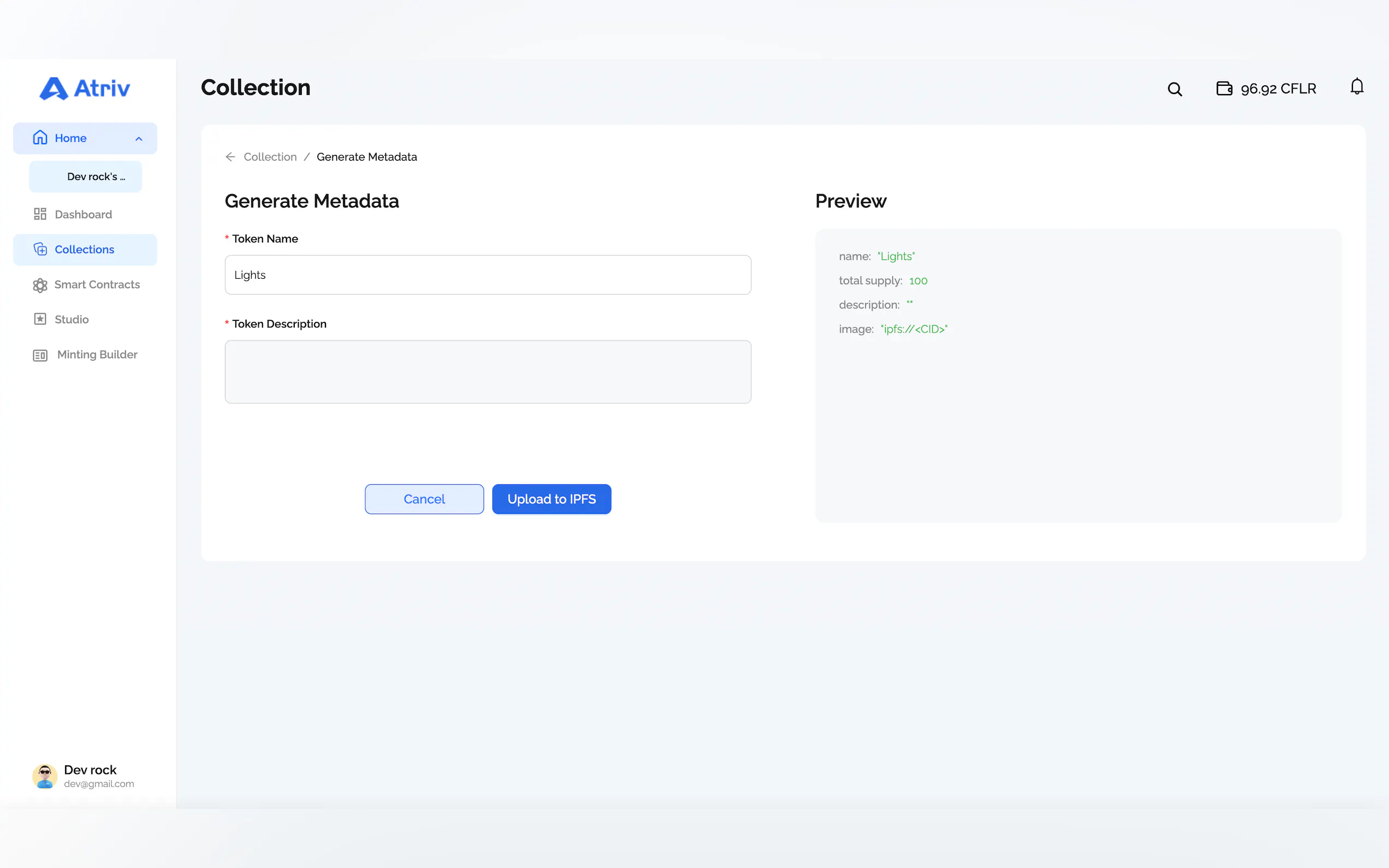This screenshot has width=1389, height=868.
Task: Collapse the Home menu chevron
Action: (138, 138)
